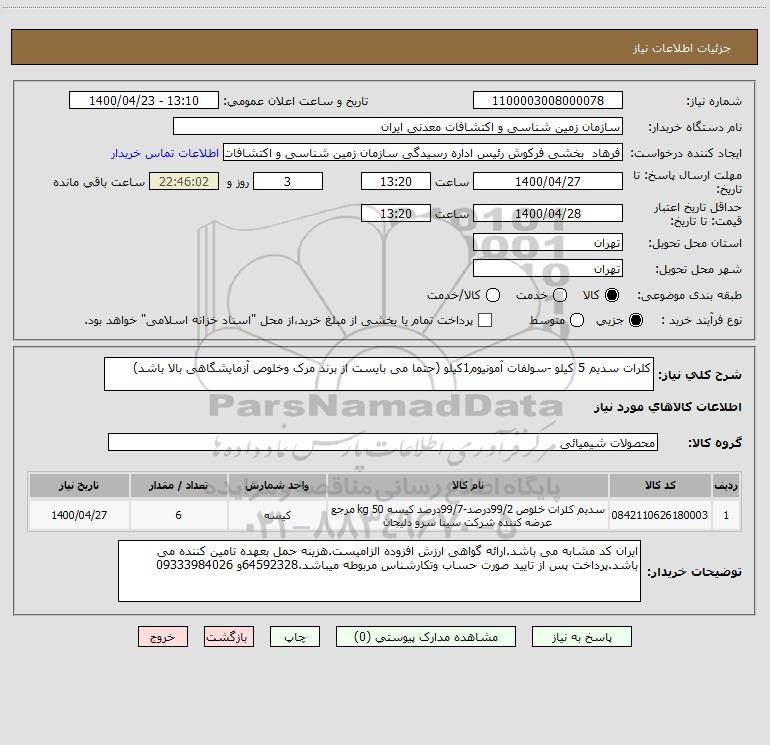Select the کالا radio button

click(x=612, y=295)
